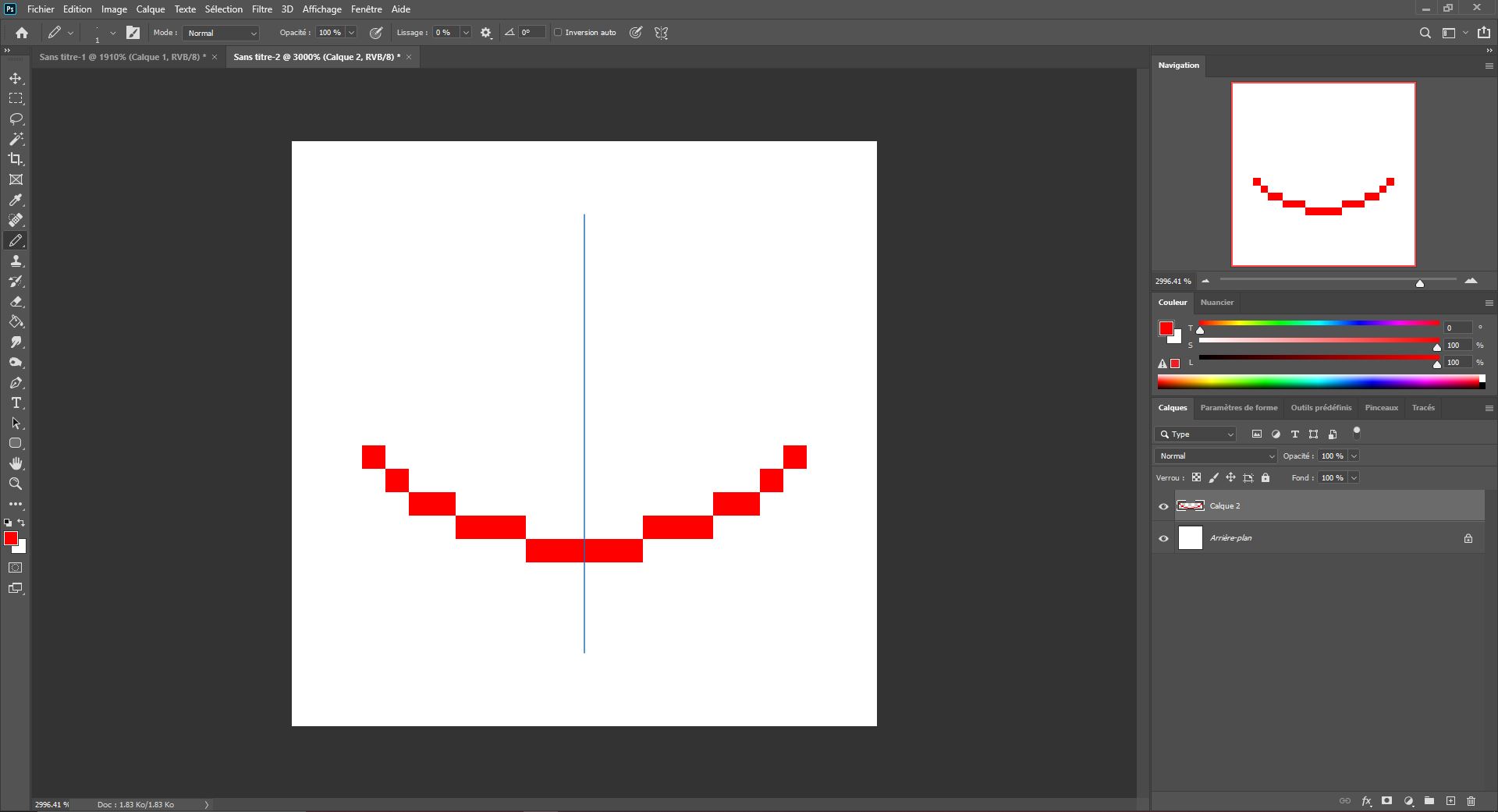Select the Crop tool
The width and height of the screenshot is (1498, 812).
(x=16, y=159)
